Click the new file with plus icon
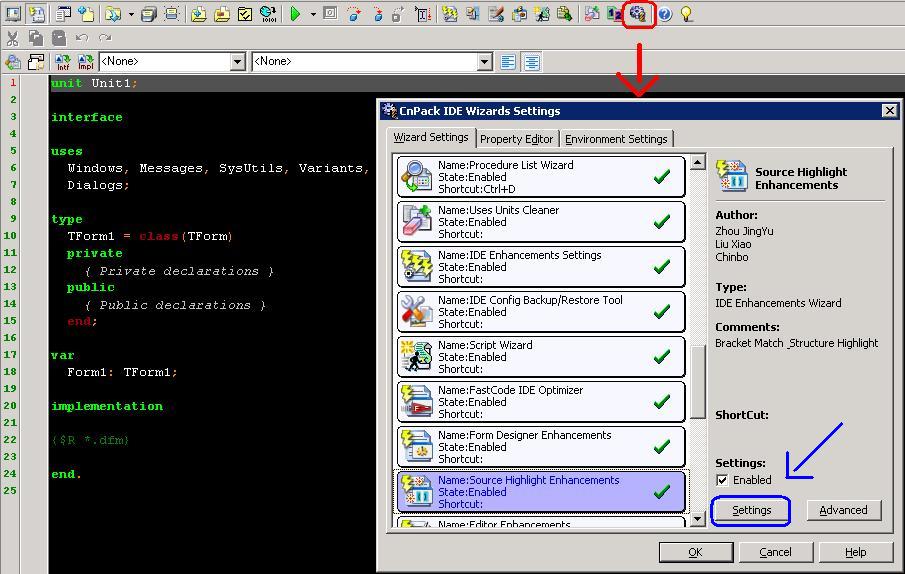Viewport: 905px width, 574px height. [87, 14]
